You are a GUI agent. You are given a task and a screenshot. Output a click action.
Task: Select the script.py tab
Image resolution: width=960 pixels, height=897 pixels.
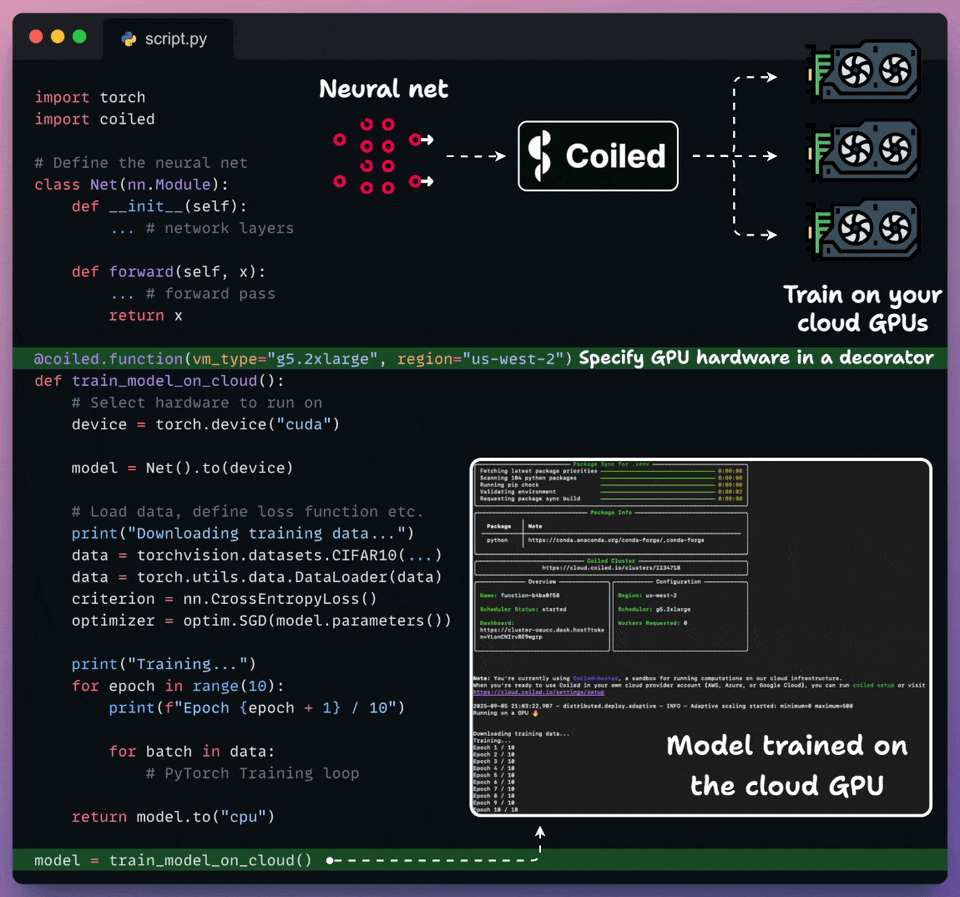pos(168,39)
